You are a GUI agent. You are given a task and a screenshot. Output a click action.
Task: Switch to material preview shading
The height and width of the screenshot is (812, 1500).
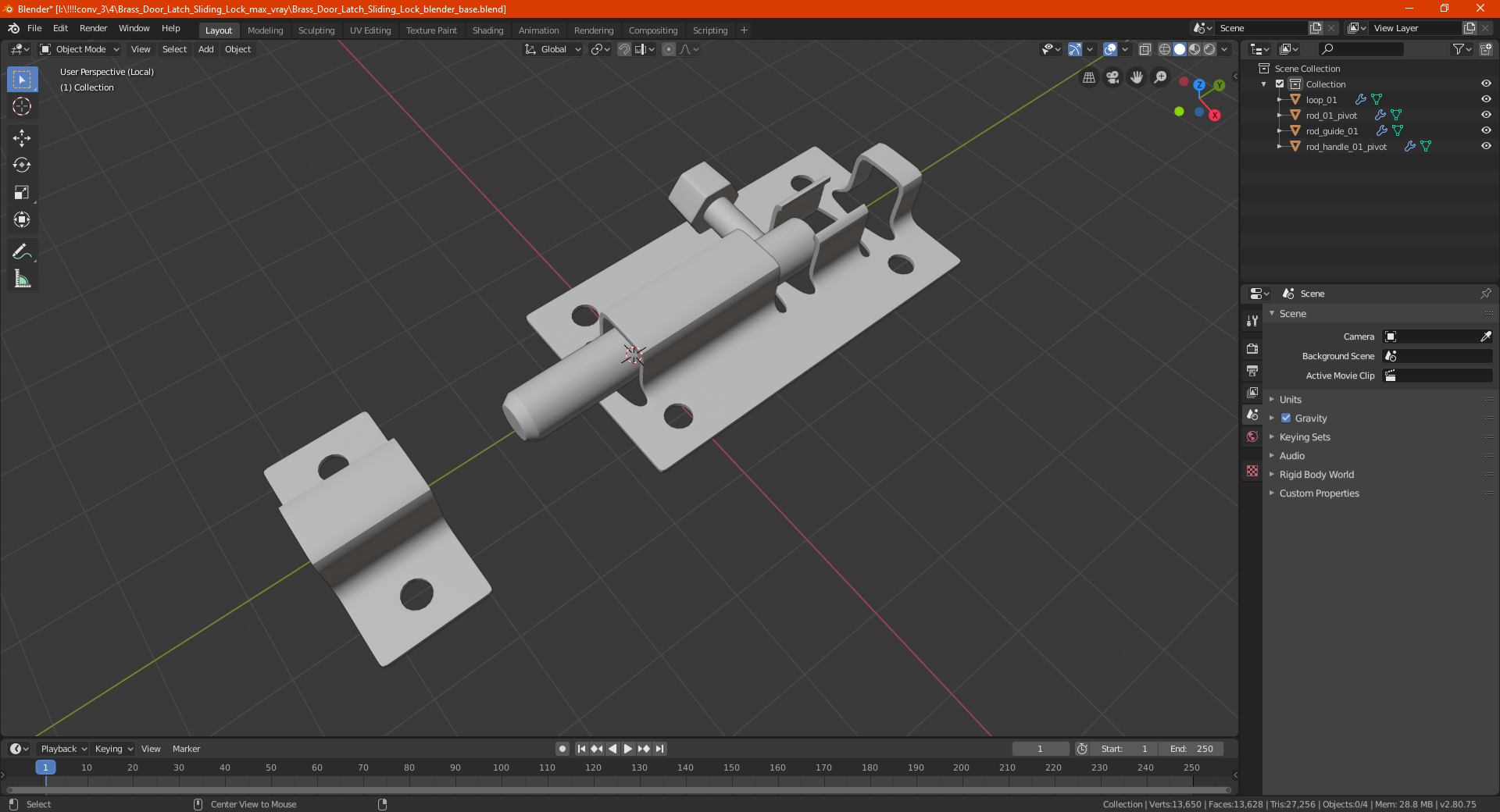(x=1195, y=49)
